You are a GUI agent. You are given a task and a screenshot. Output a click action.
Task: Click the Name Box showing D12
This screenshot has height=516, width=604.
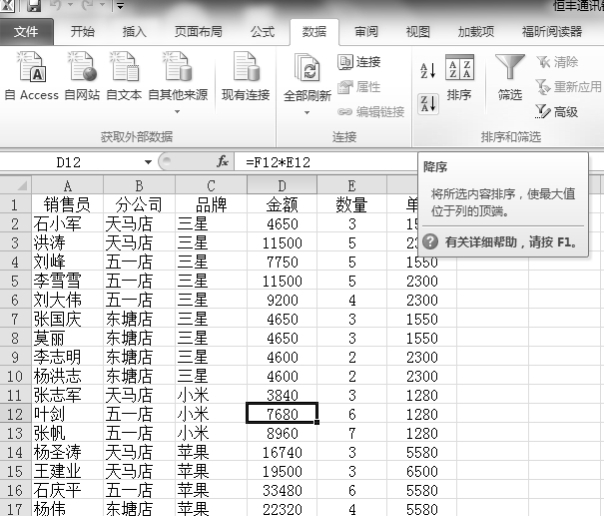click(69, 162)
